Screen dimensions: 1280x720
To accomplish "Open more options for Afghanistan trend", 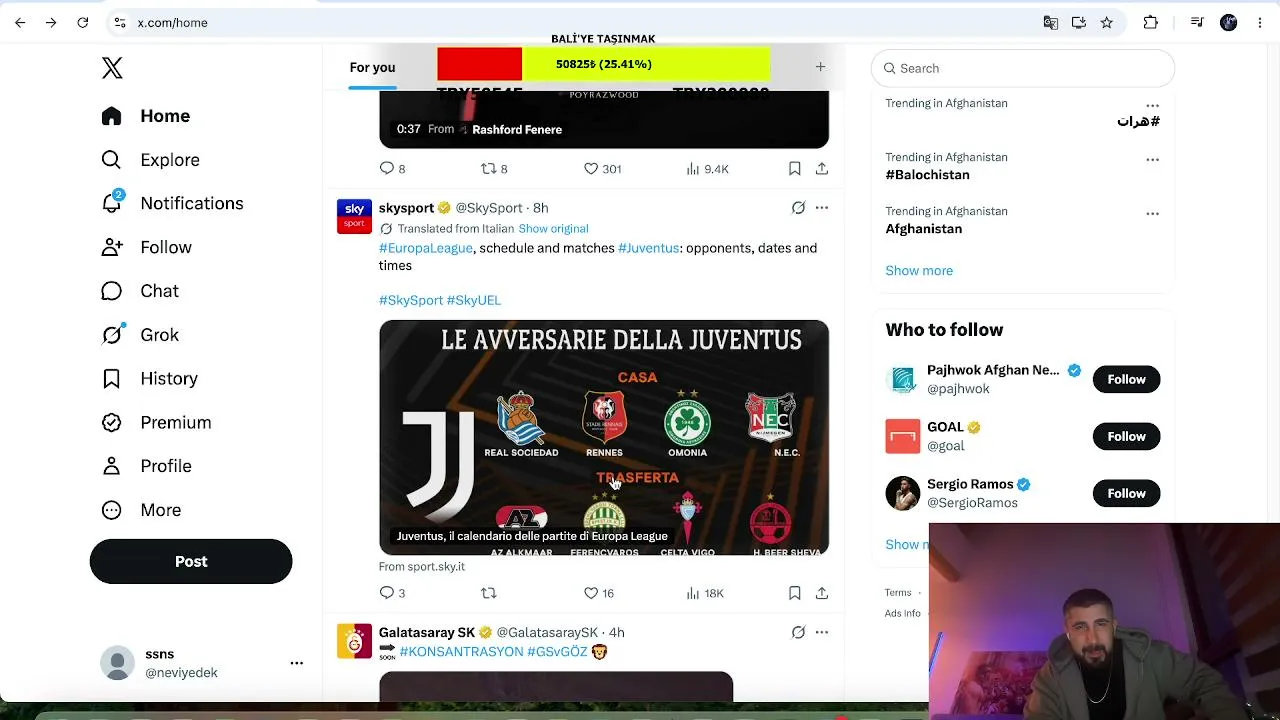I will click(x=1152, y=213).
